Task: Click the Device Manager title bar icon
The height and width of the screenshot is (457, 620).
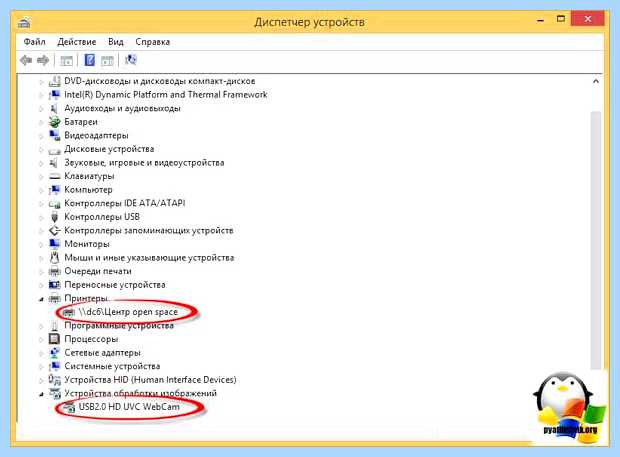Action: [24, 22]
